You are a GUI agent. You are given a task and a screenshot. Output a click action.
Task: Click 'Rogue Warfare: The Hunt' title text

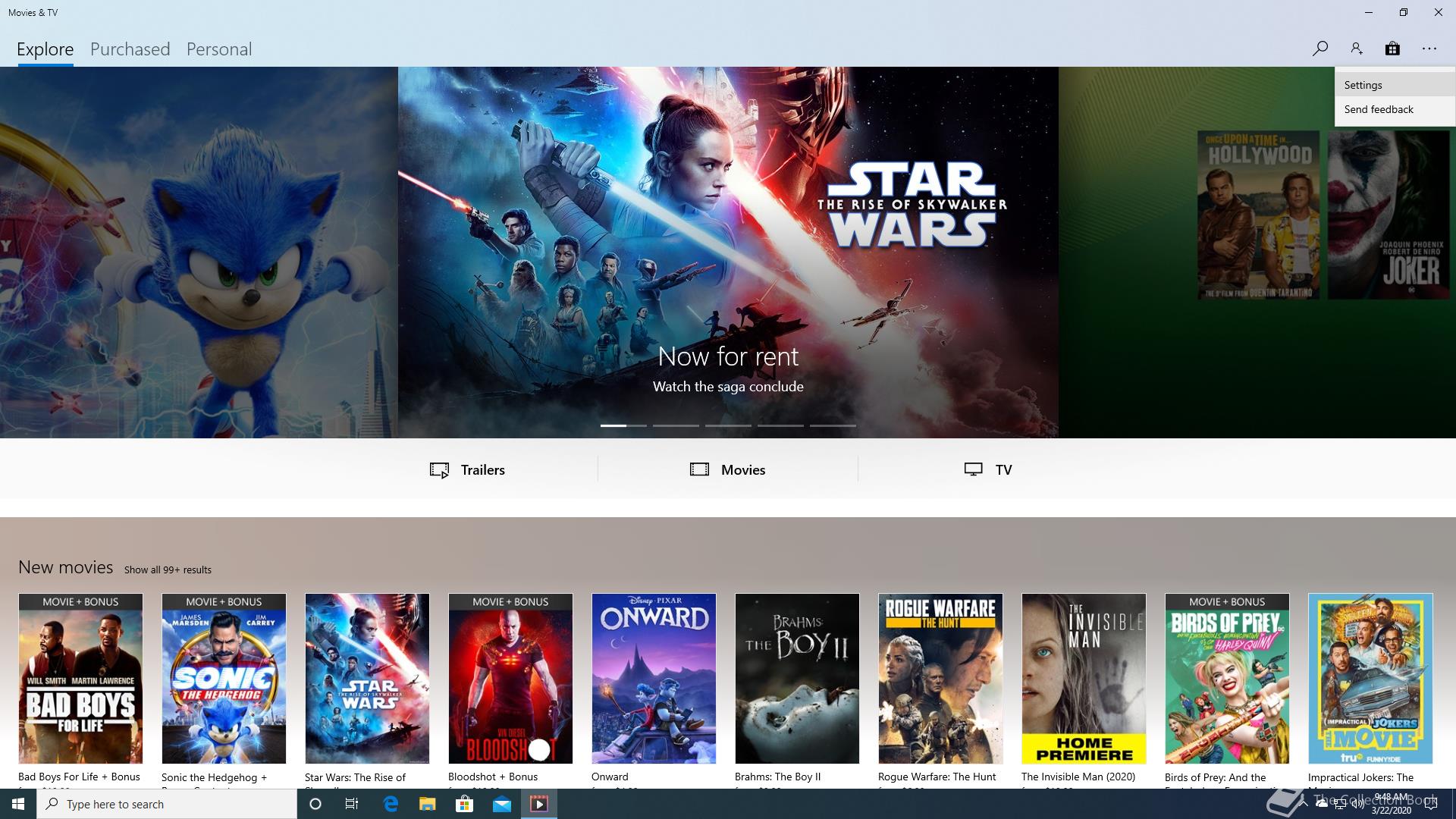coord(937,777)
